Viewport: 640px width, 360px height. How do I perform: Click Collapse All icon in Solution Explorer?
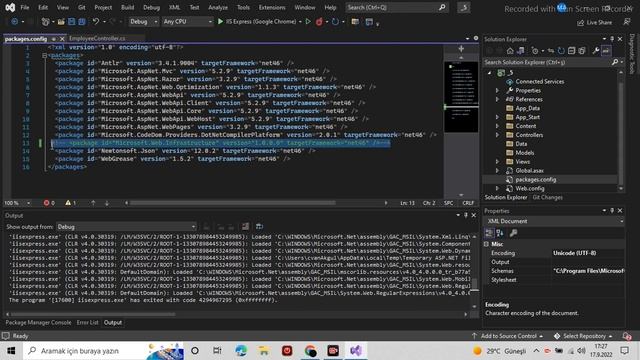click(571, 51)
